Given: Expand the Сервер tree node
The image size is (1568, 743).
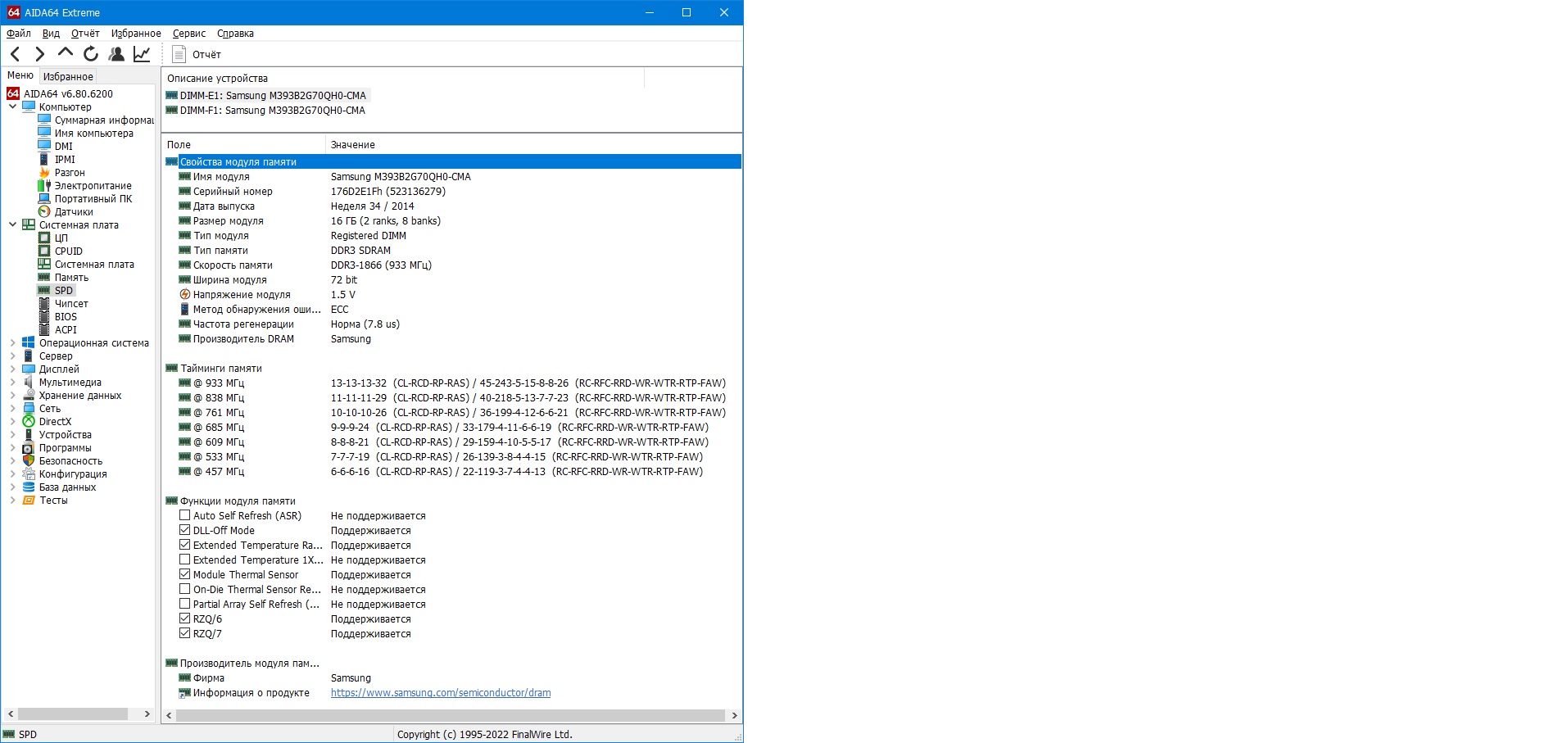Looking at the screenshot, I should [12, 356].
